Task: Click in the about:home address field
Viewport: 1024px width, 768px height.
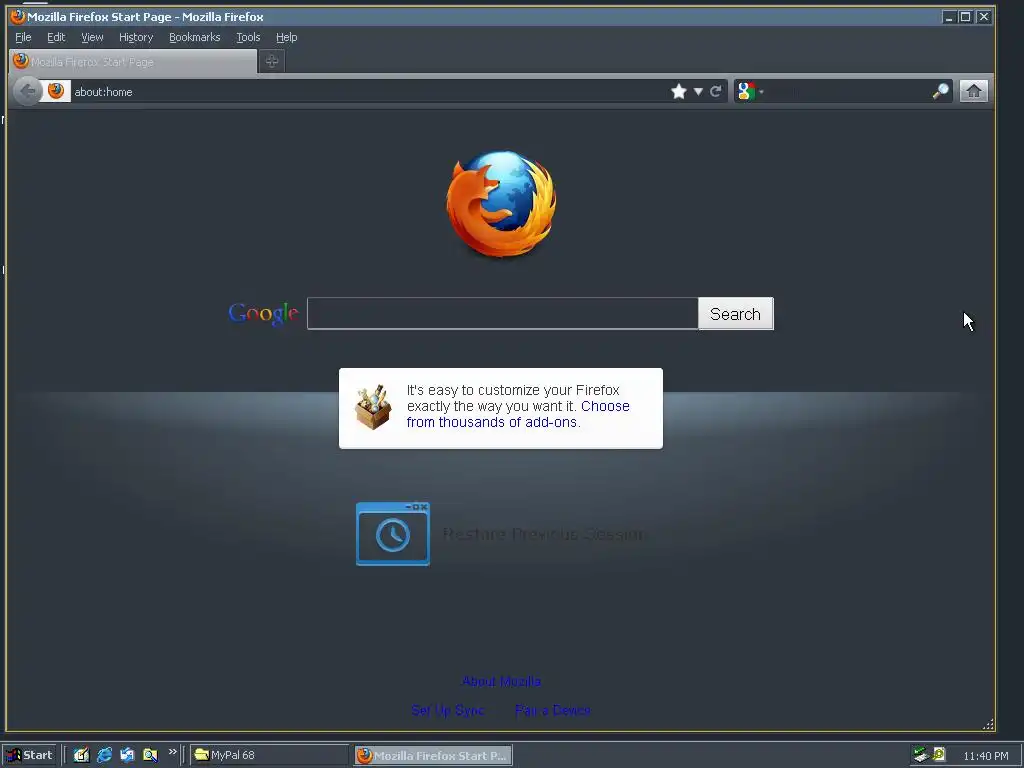Action: coord(369,91)
